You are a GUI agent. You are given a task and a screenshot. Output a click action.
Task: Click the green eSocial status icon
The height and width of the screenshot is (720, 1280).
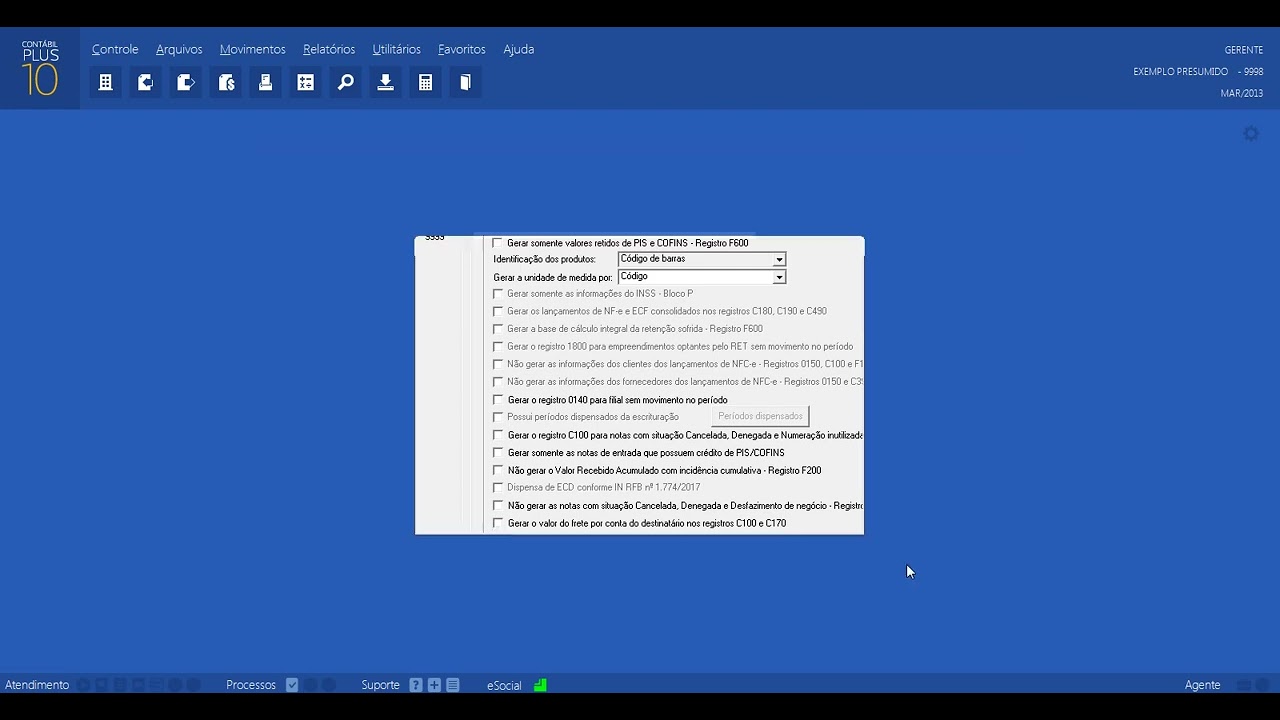(x=540, y=685)
